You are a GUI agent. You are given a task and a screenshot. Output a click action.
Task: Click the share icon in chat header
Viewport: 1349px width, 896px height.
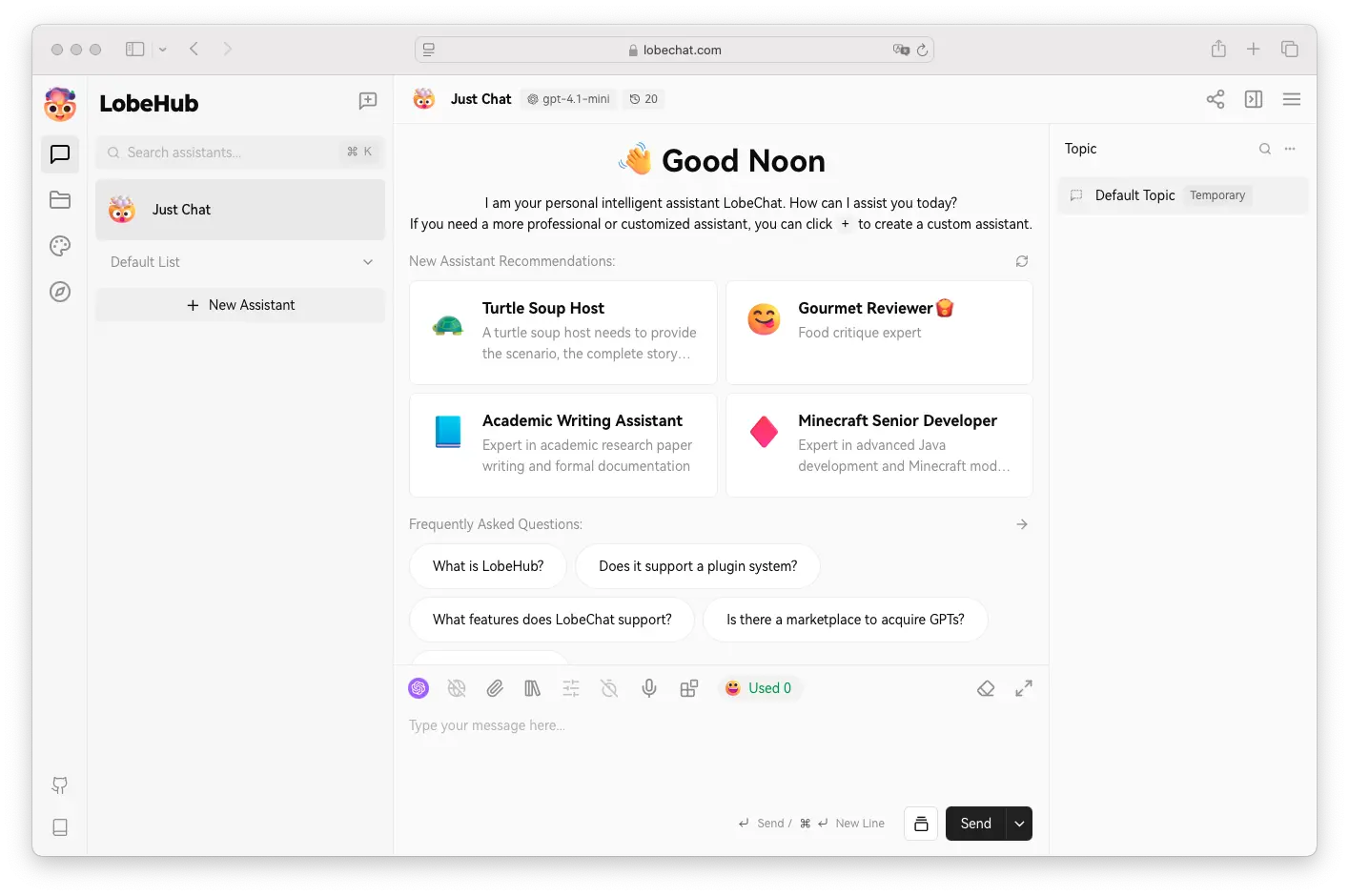tap(1216, 99)
